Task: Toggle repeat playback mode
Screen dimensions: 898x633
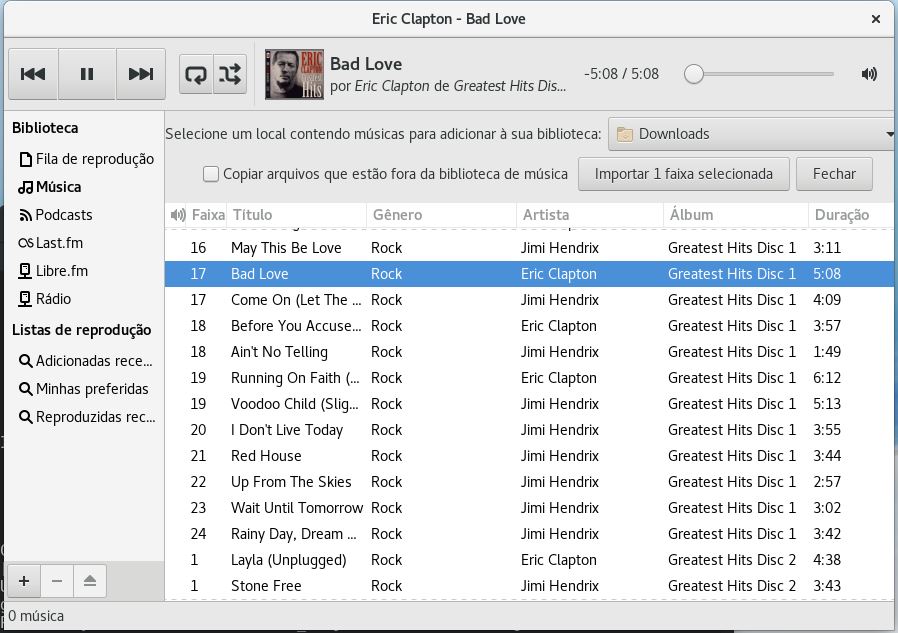Action: click(196, 74)
